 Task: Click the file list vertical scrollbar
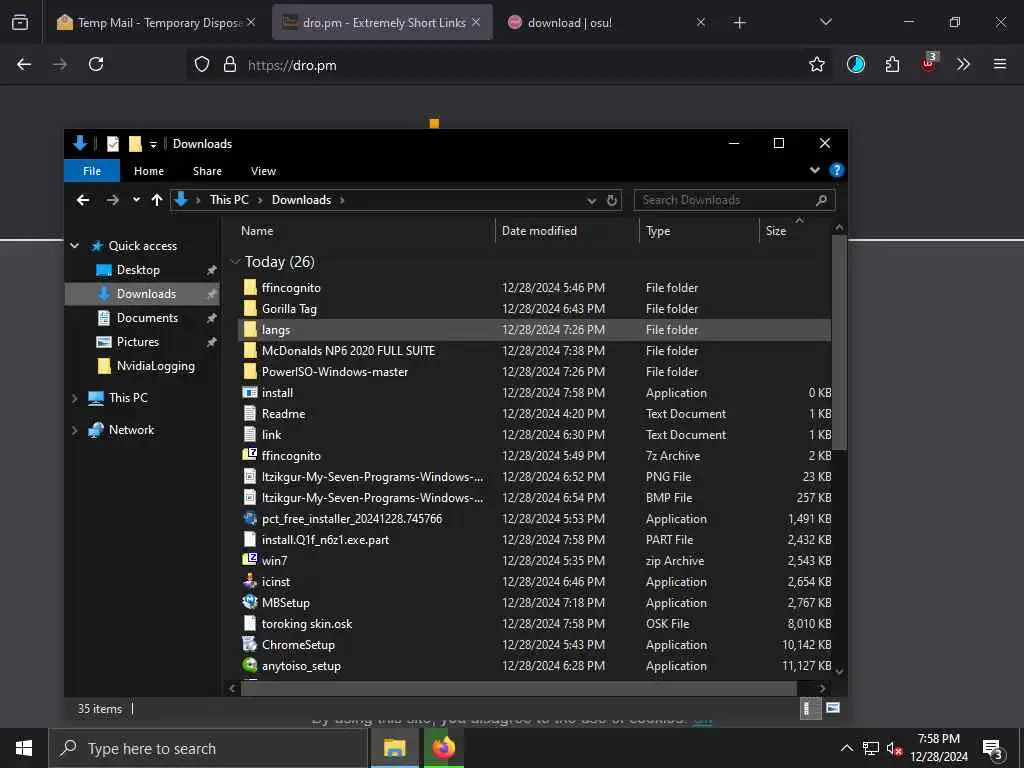(839, 343)
